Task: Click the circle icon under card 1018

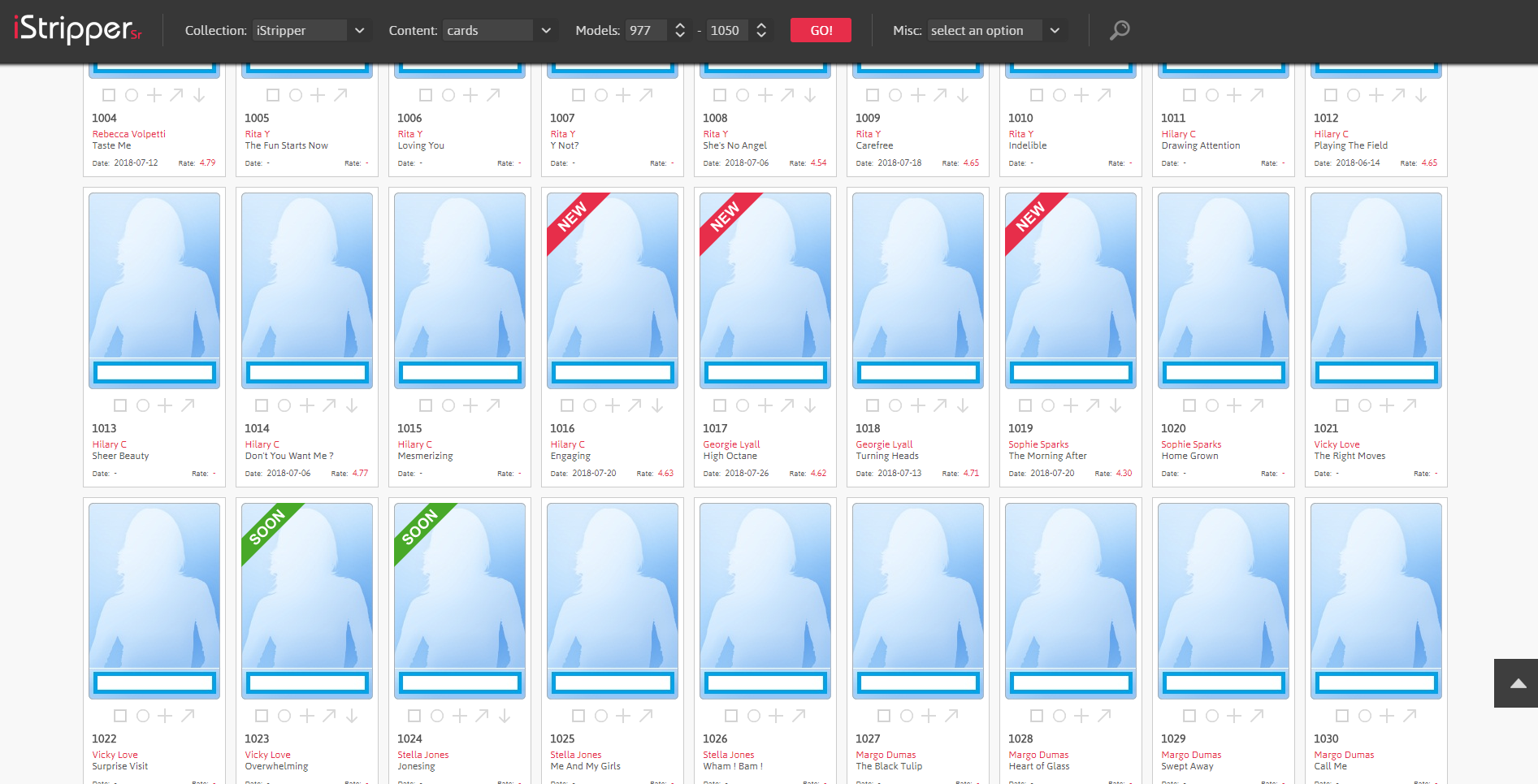Action: click(895, 405)
